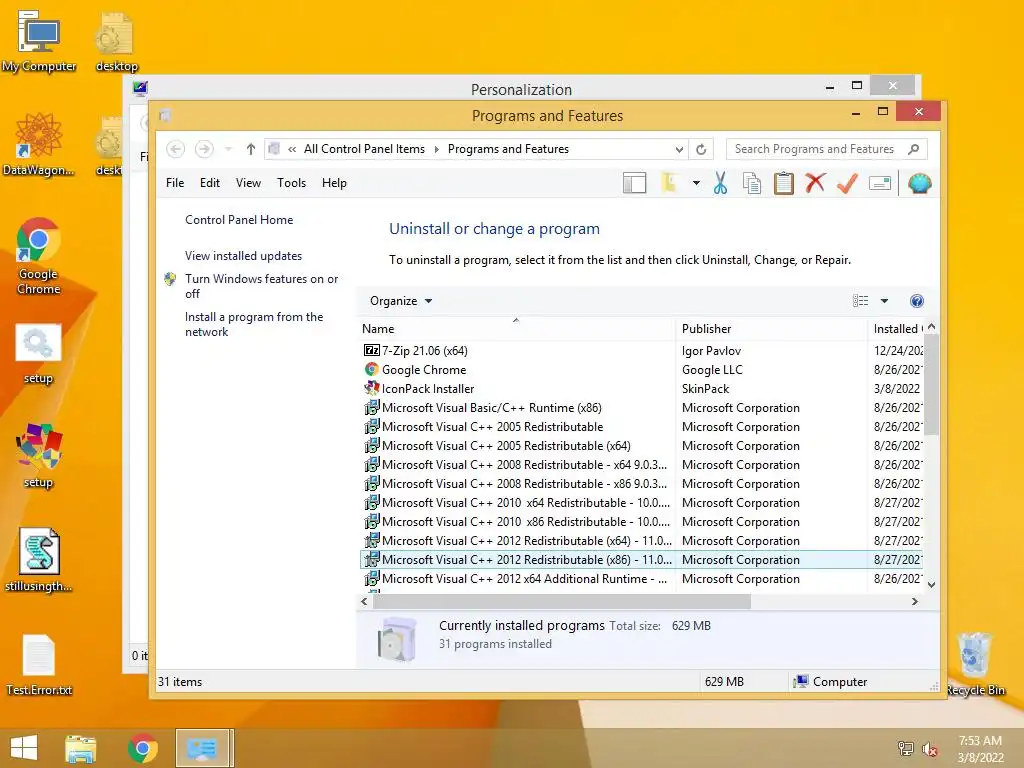Open Control Panel Home link
Viewport: 1024px width, 768px height.
coord(239,220)
